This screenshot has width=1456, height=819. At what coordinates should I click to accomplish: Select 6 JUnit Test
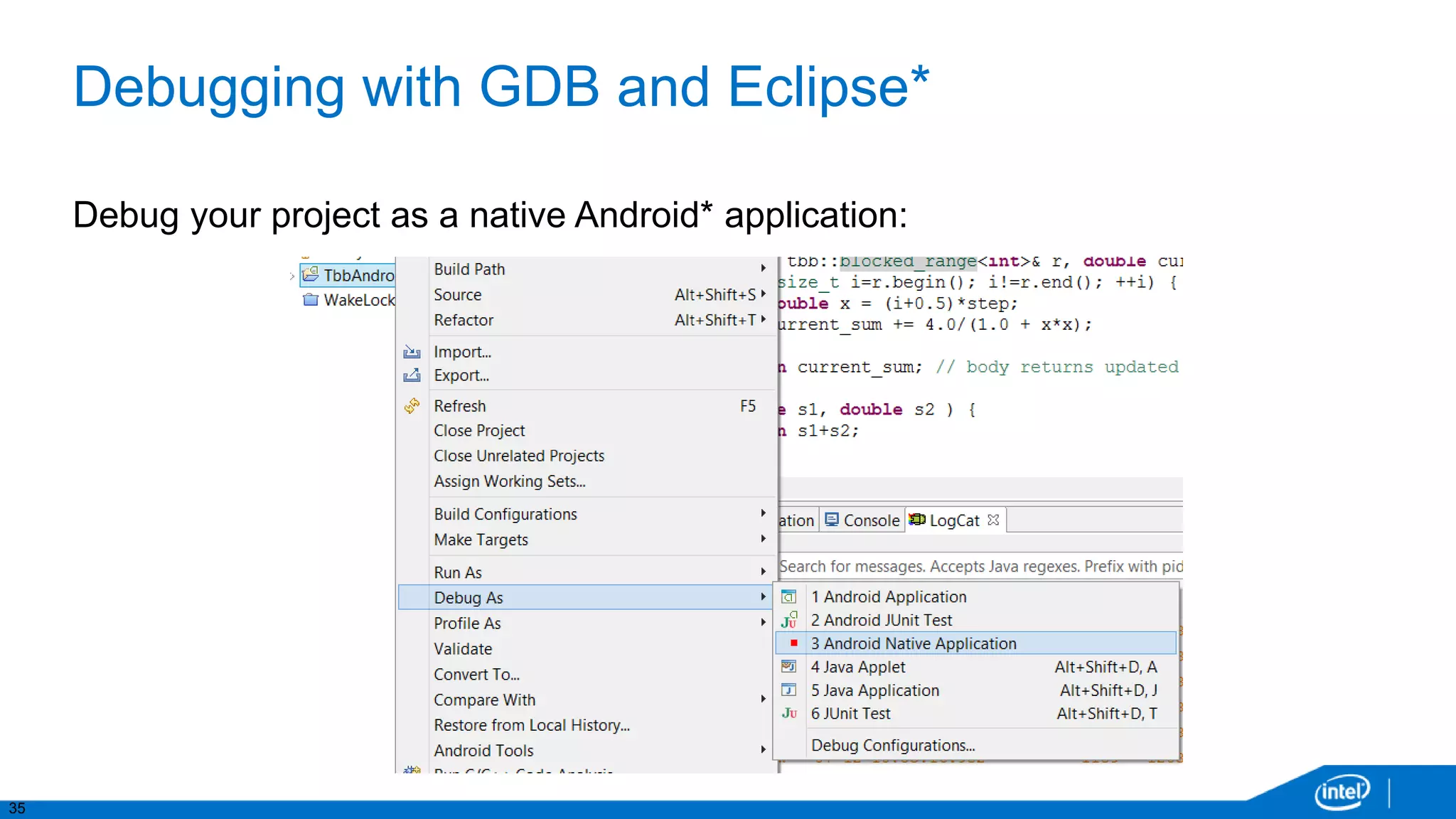[x=976, y=713]
